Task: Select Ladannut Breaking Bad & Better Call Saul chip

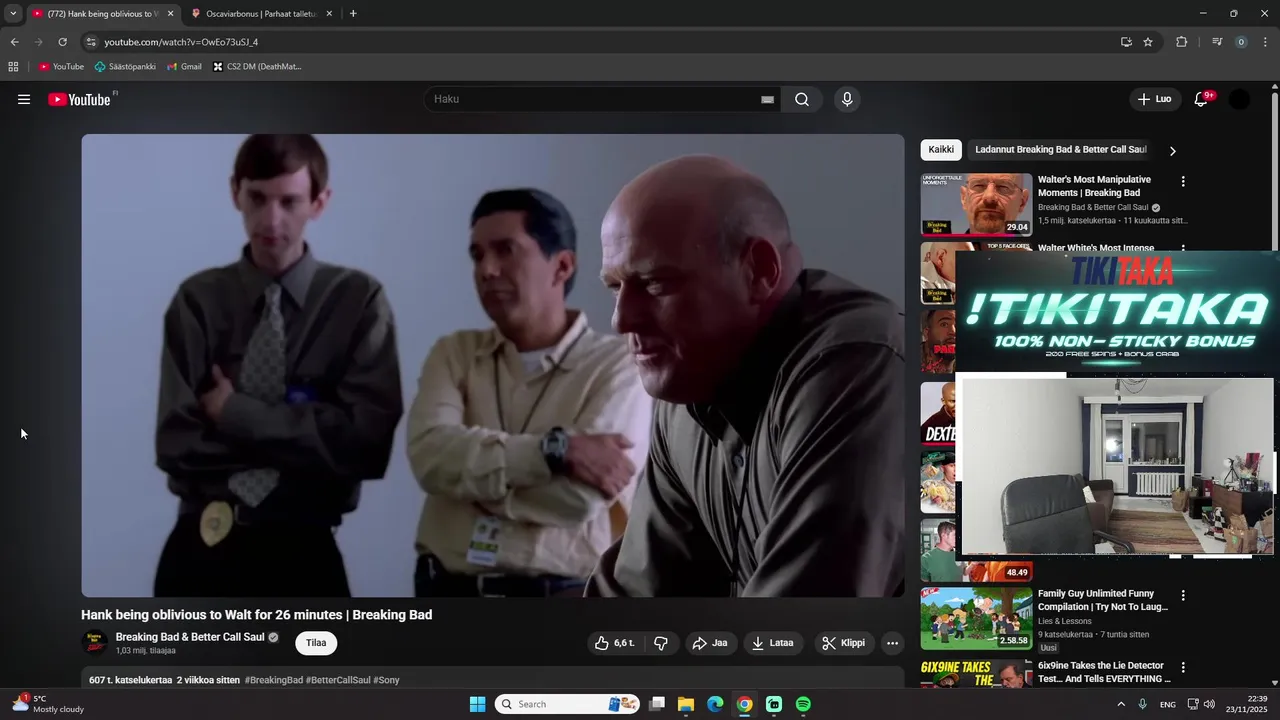Action: [x=1061, y=150]
